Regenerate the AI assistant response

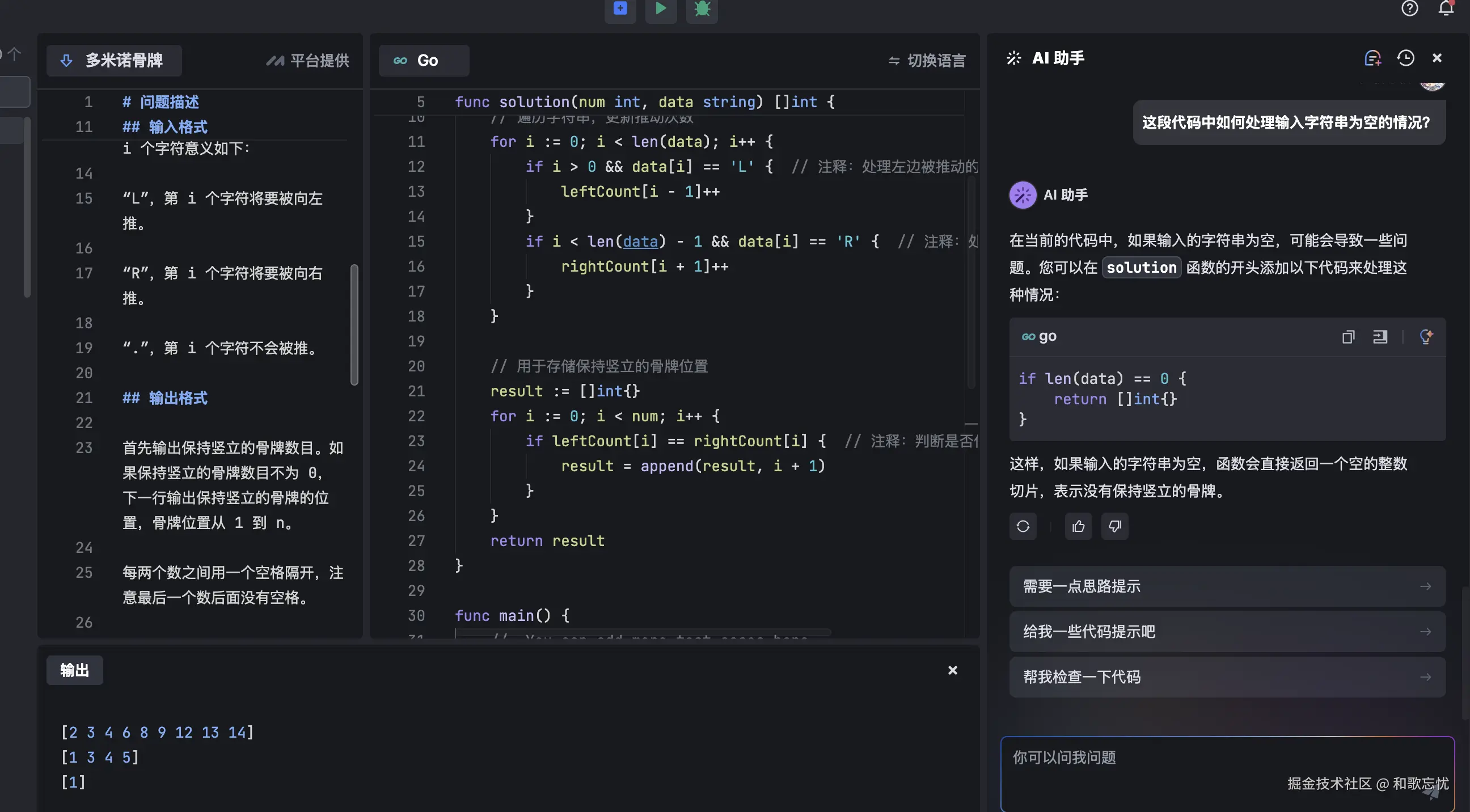tap(1022, 526)
